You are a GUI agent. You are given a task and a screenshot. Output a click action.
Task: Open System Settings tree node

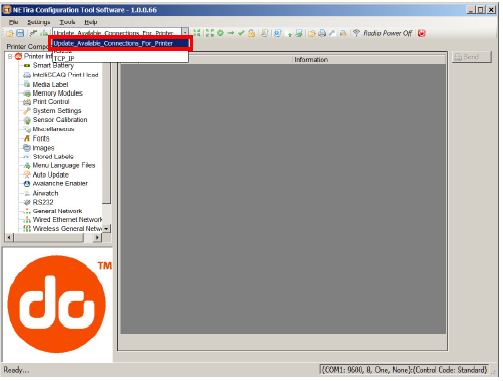pos(57,111)
